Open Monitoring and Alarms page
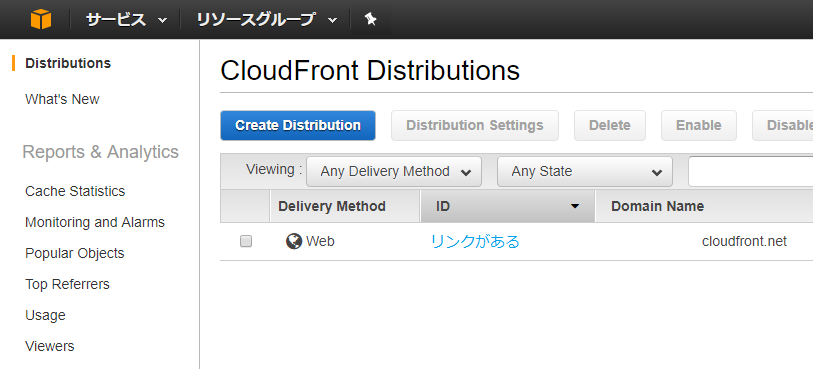 click(x=95, y=222)
